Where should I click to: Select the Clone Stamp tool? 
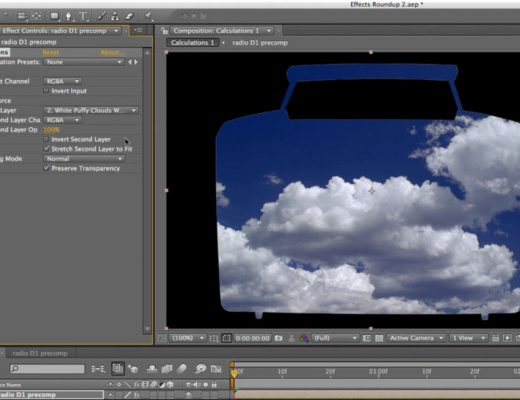point(115,16)
